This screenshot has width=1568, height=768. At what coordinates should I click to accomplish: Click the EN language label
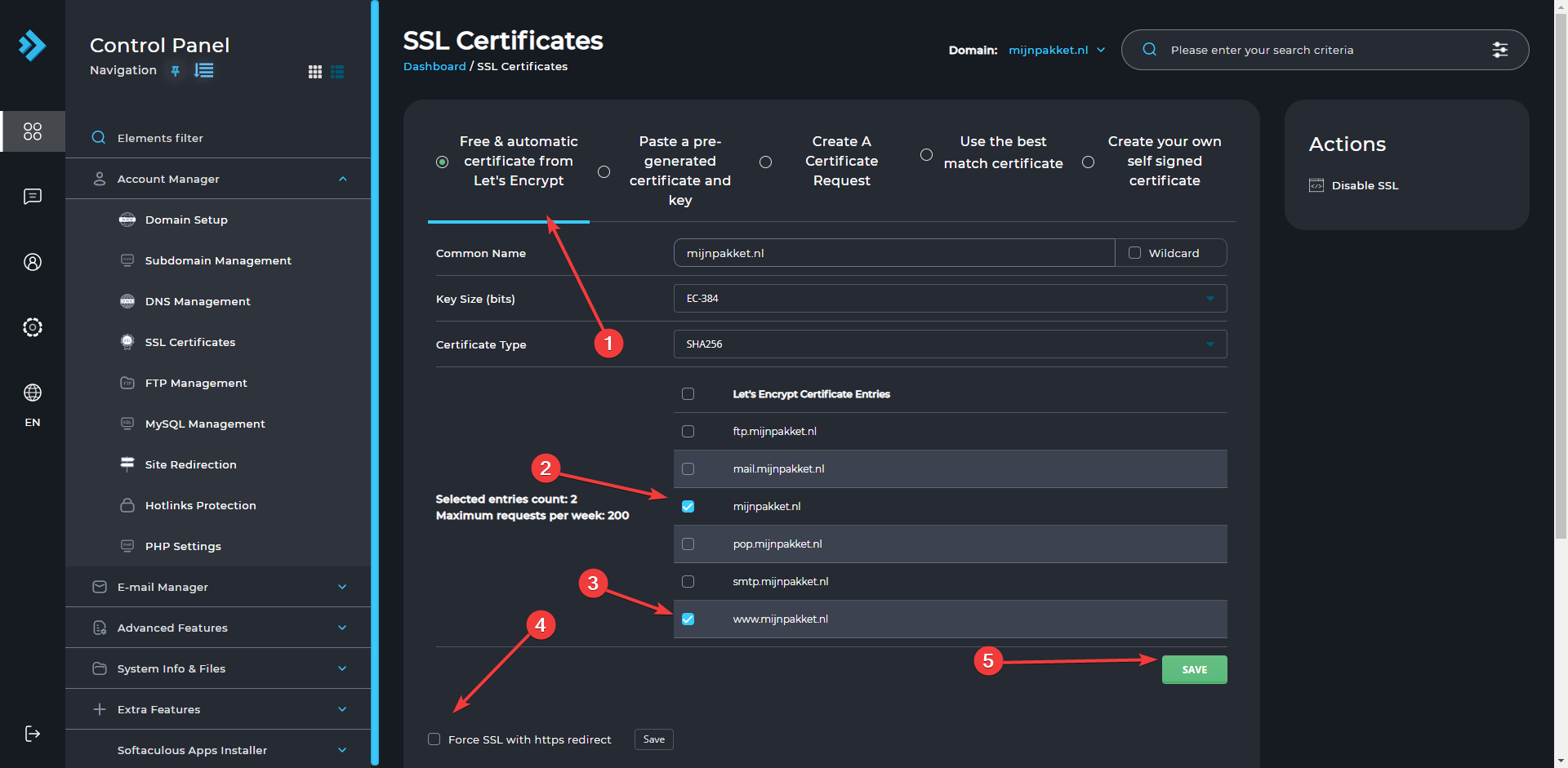pyautogui.click(x=33, y=422)
